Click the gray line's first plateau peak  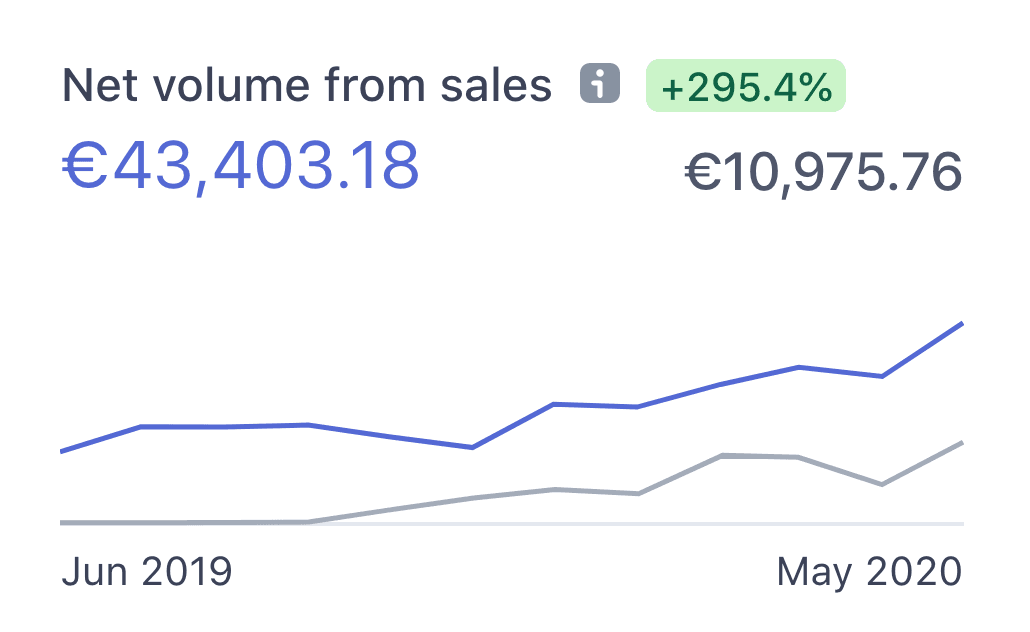(721, 456)
